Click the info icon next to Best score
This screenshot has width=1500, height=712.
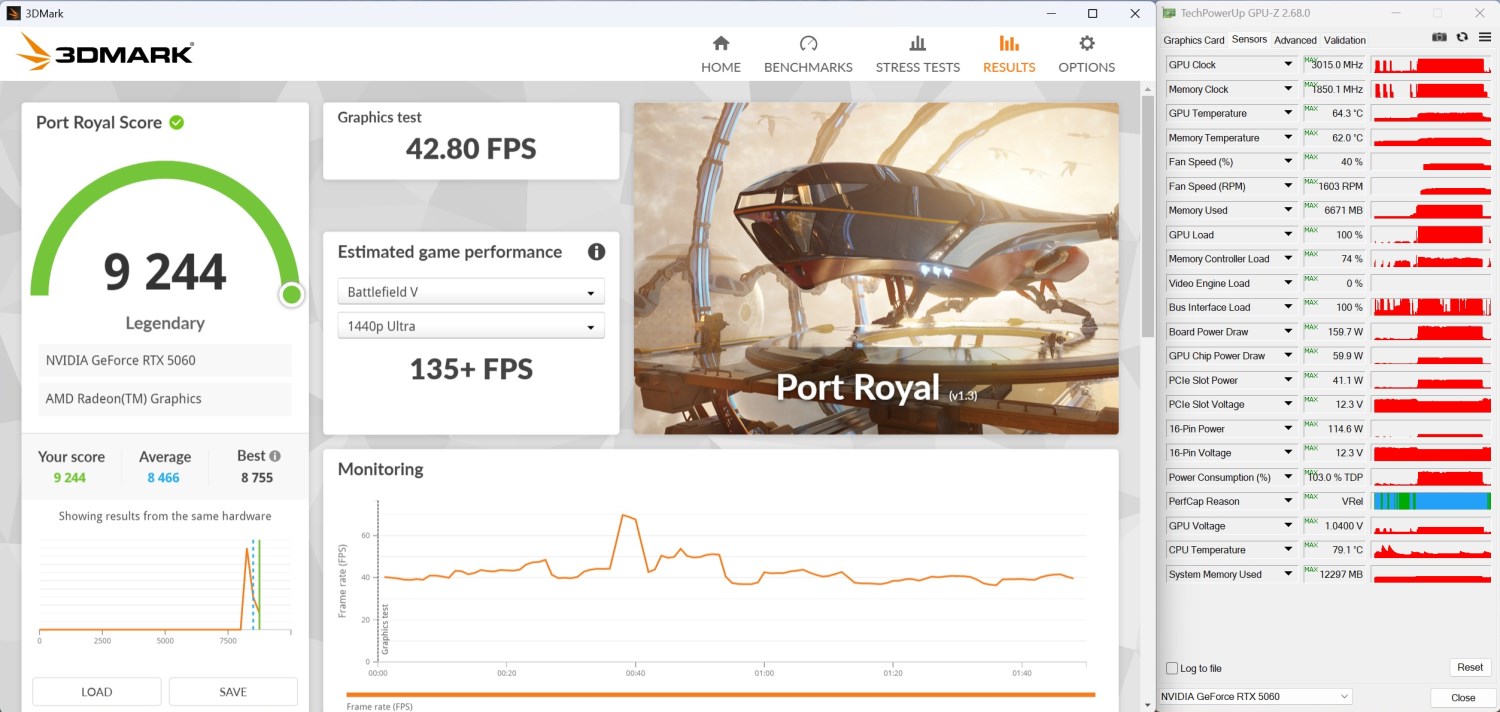275,456
